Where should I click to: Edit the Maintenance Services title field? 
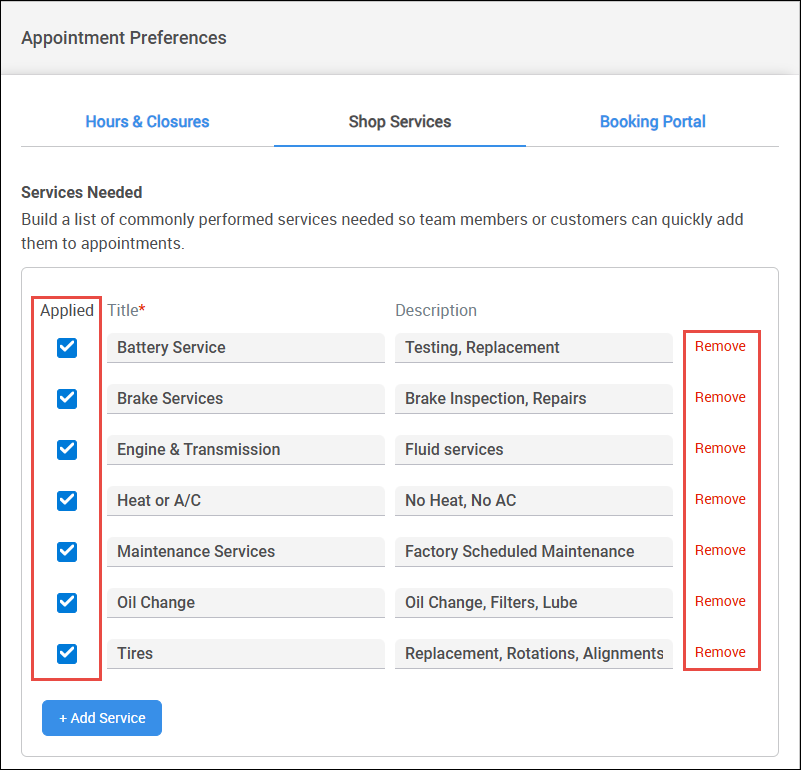click(x=246, y=552)
